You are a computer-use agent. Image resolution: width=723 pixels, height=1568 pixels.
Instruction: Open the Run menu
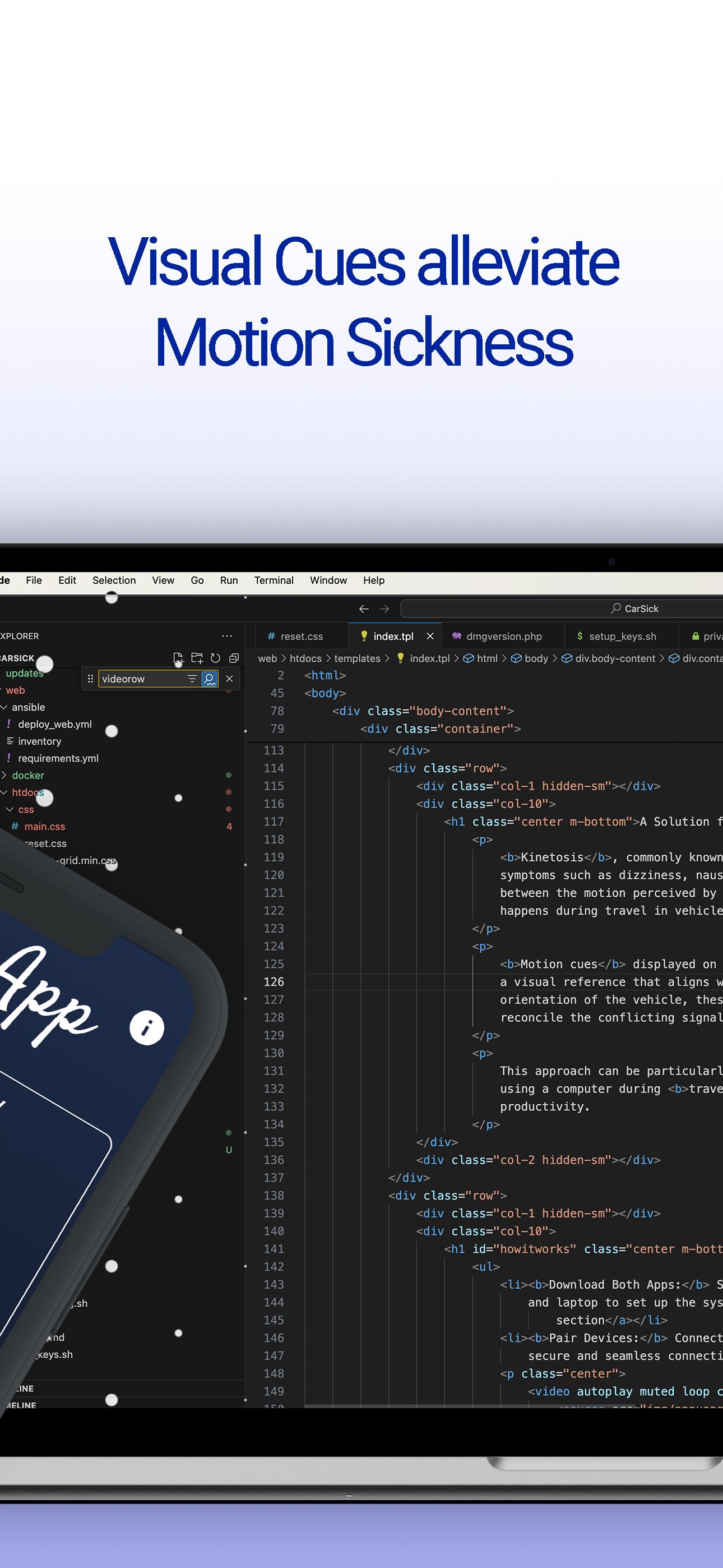click(229, 580)
